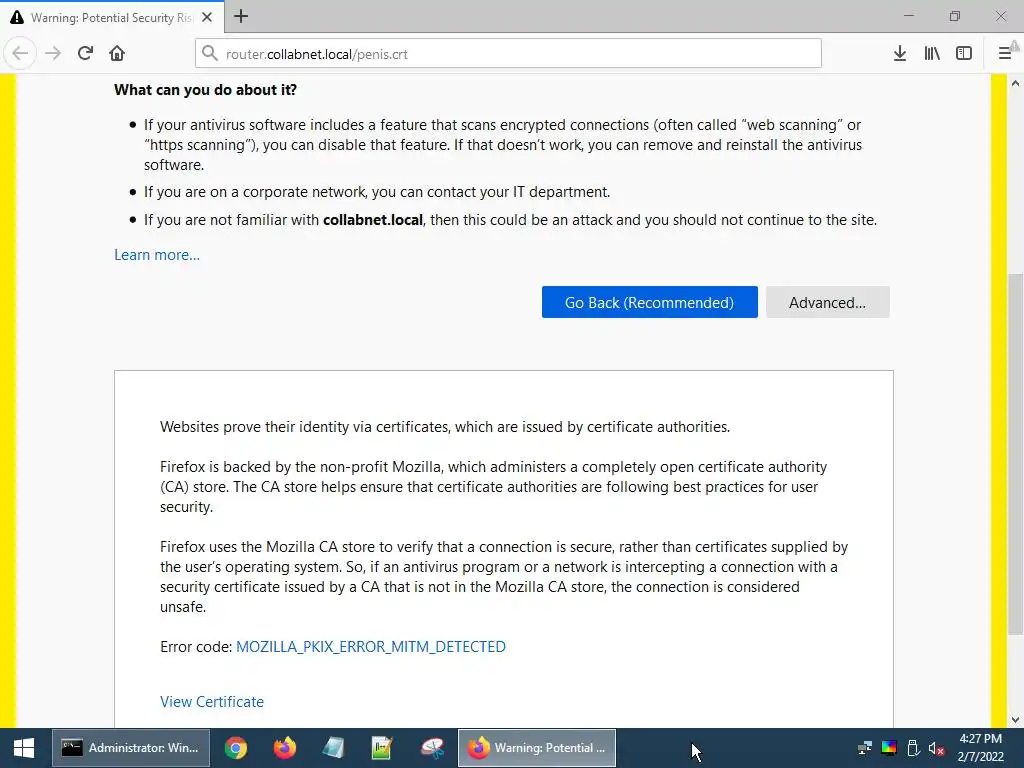Select the Warning: Potential Security Risk tab
The height and width of the screenshot is (768, 1024).
click(112, 17)
